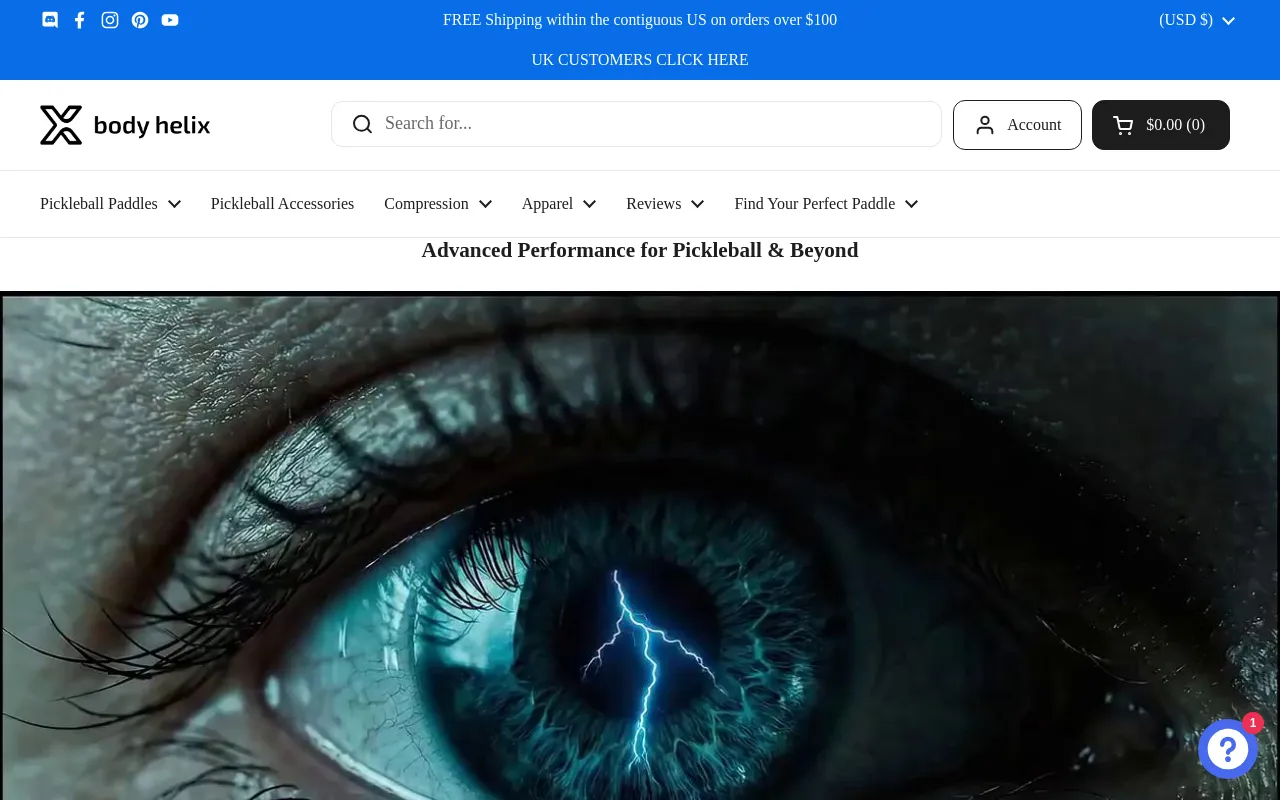Click the lightning eye hero banner
The image size is (1280, 800).
click(640, 546)
